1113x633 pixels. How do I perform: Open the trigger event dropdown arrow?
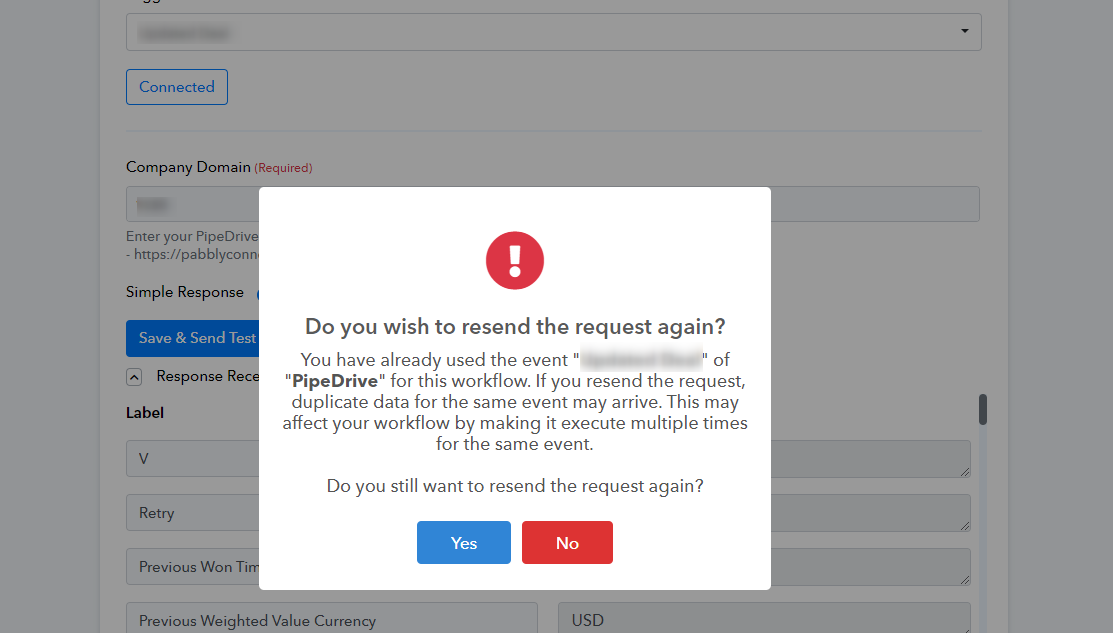pyautogui.click(x=965, y=31)
